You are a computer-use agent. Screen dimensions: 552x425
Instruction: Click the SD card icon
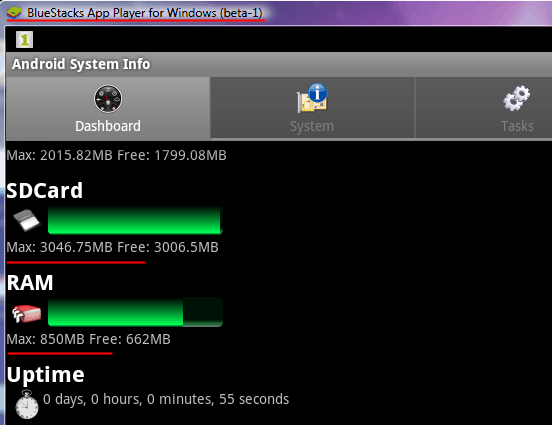(x=26, y=220)
